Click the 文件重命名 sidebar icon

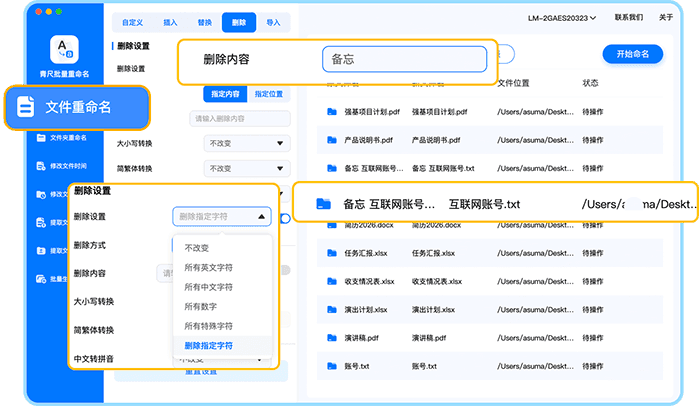(26, 106)
